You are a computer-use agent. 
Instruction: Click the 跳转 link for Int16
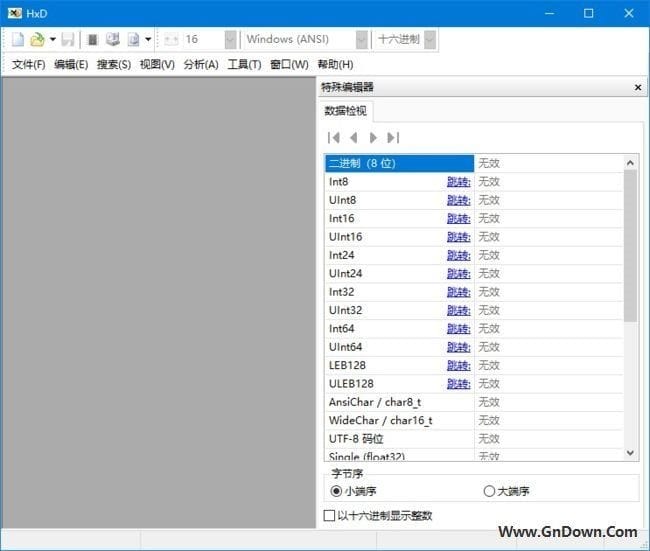tap(458, 218)
